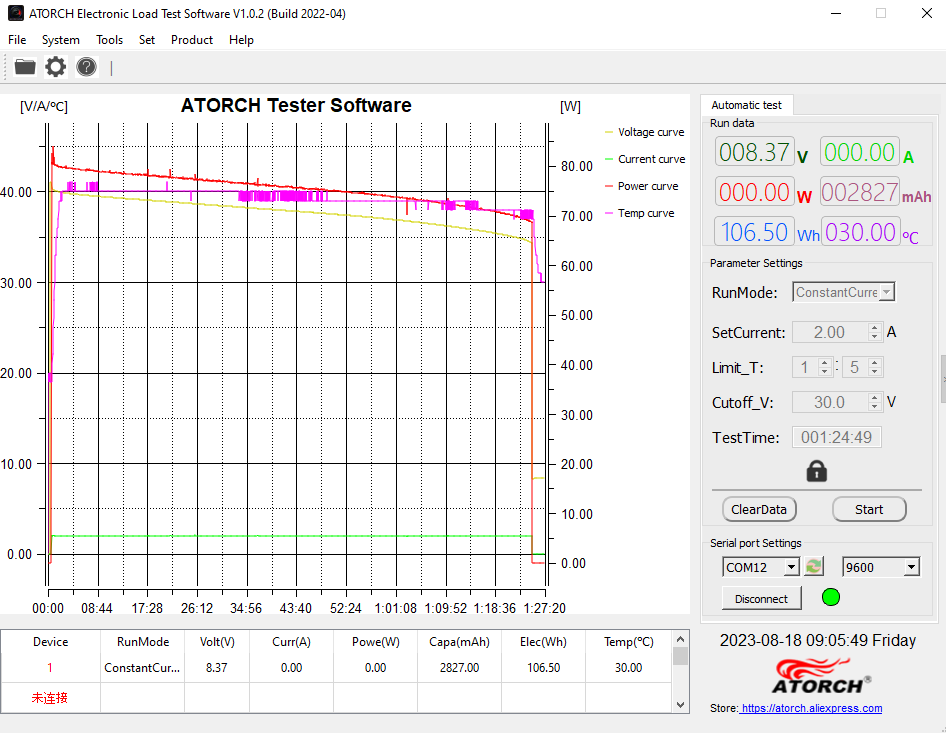Open settings via the gear icon
Image resolution: width=946 pixels, height=733 pixels.
click(56, 67)
